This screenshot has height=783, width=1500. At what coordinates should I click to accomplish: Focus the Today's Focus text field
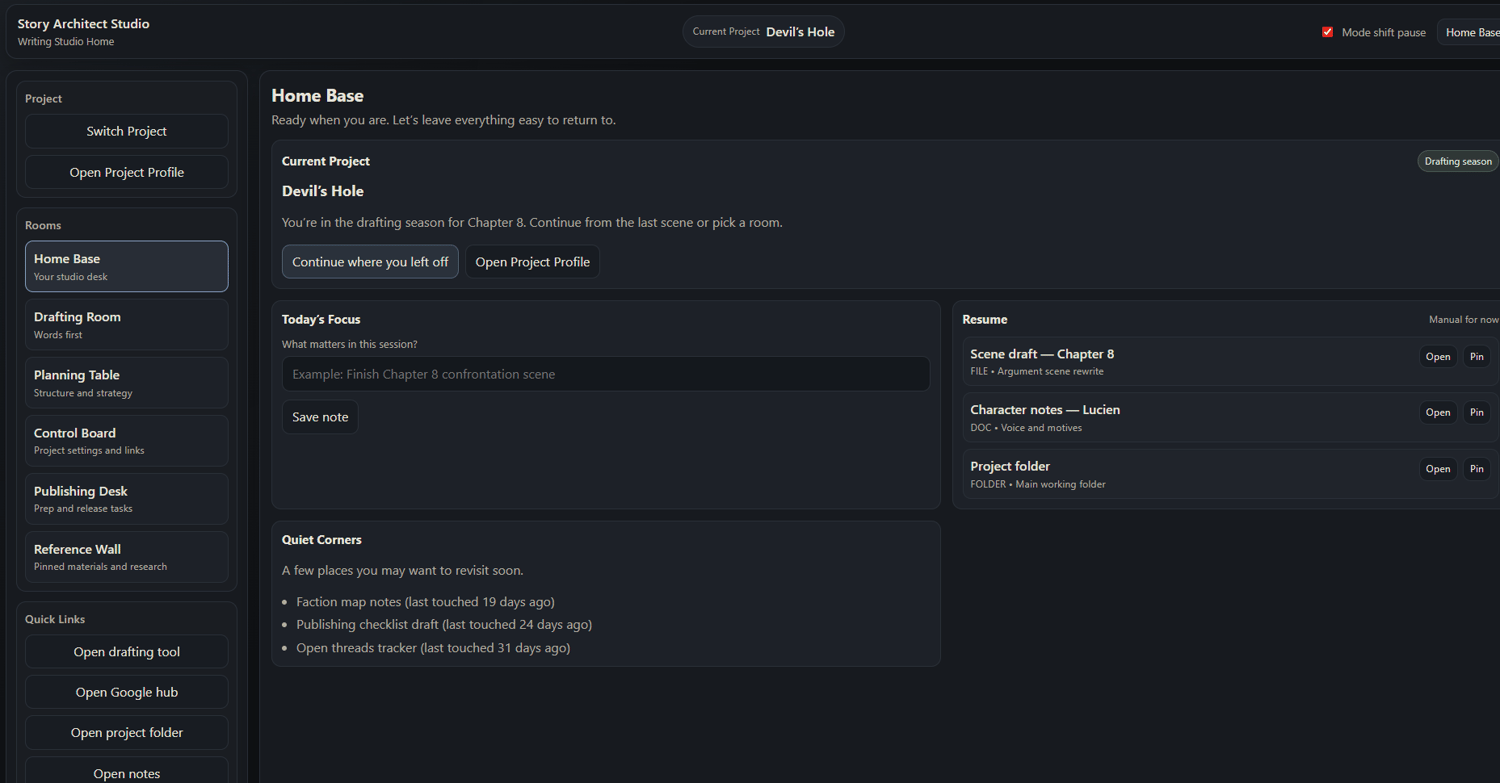pyautogui.click(x=606, y=374)
